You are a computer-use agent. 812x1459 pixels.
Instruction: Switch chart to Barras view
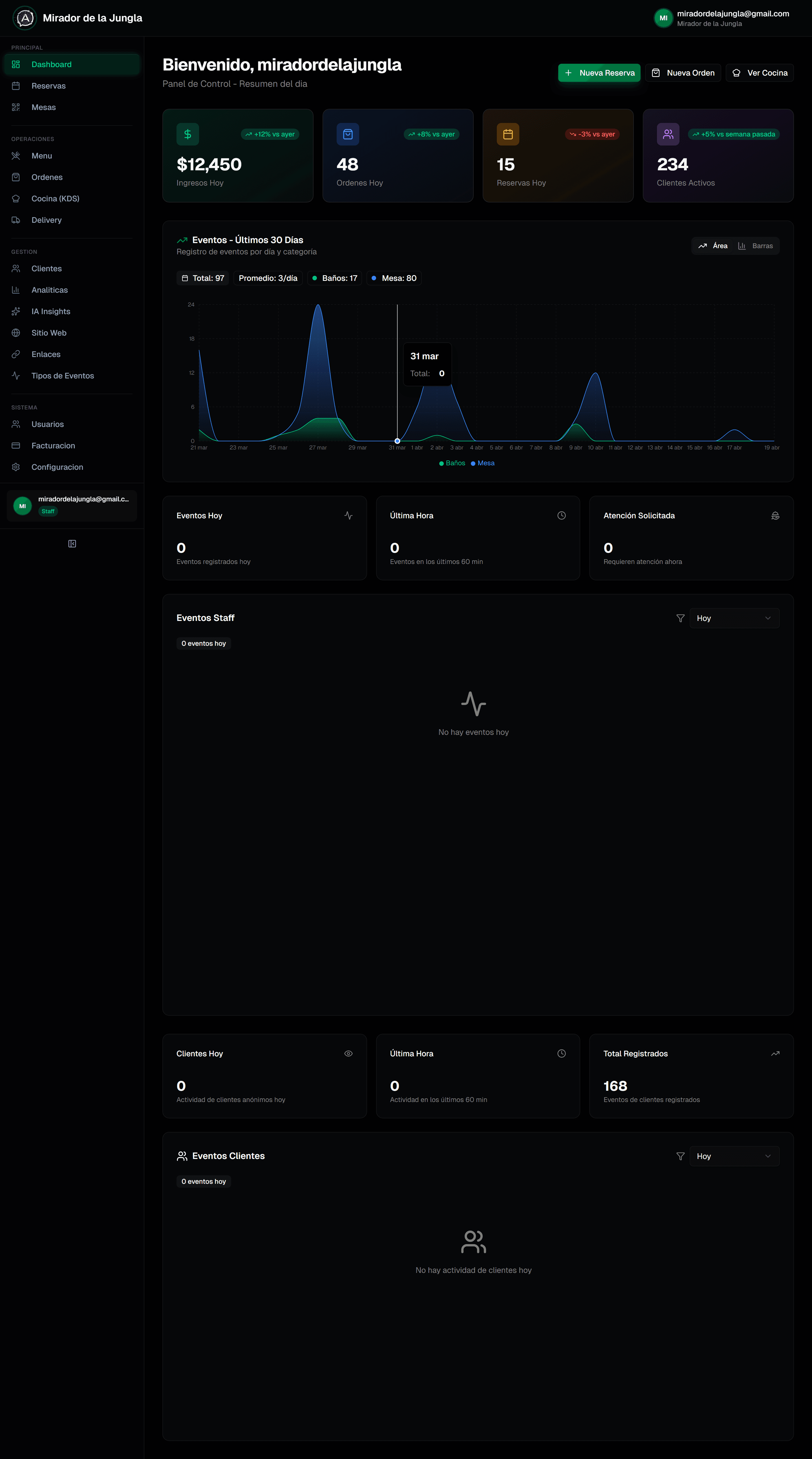point(755,246)
